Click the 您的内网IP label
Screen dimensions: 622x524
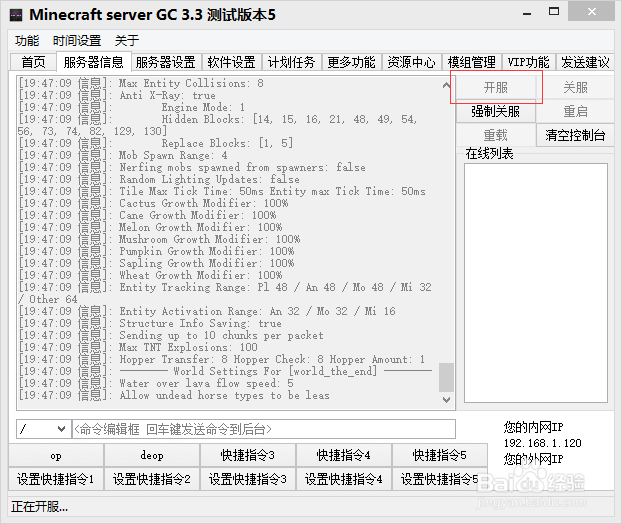533,427
